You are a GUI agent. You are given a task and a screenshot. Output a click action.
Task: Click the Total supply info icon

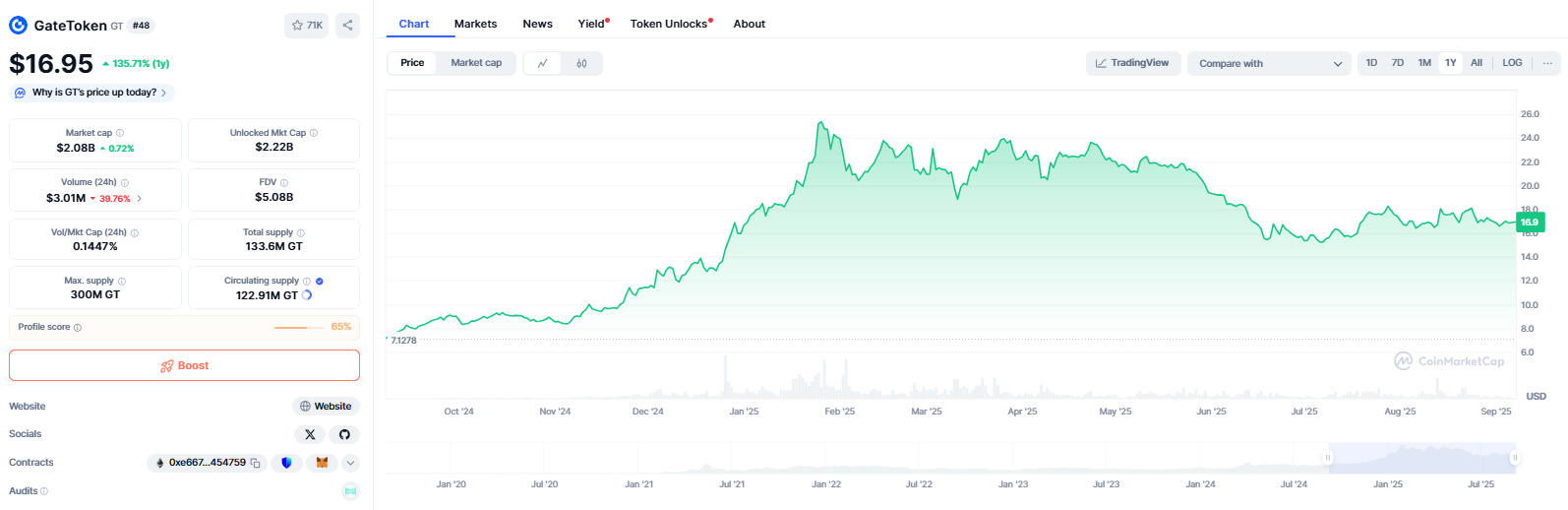301,233
